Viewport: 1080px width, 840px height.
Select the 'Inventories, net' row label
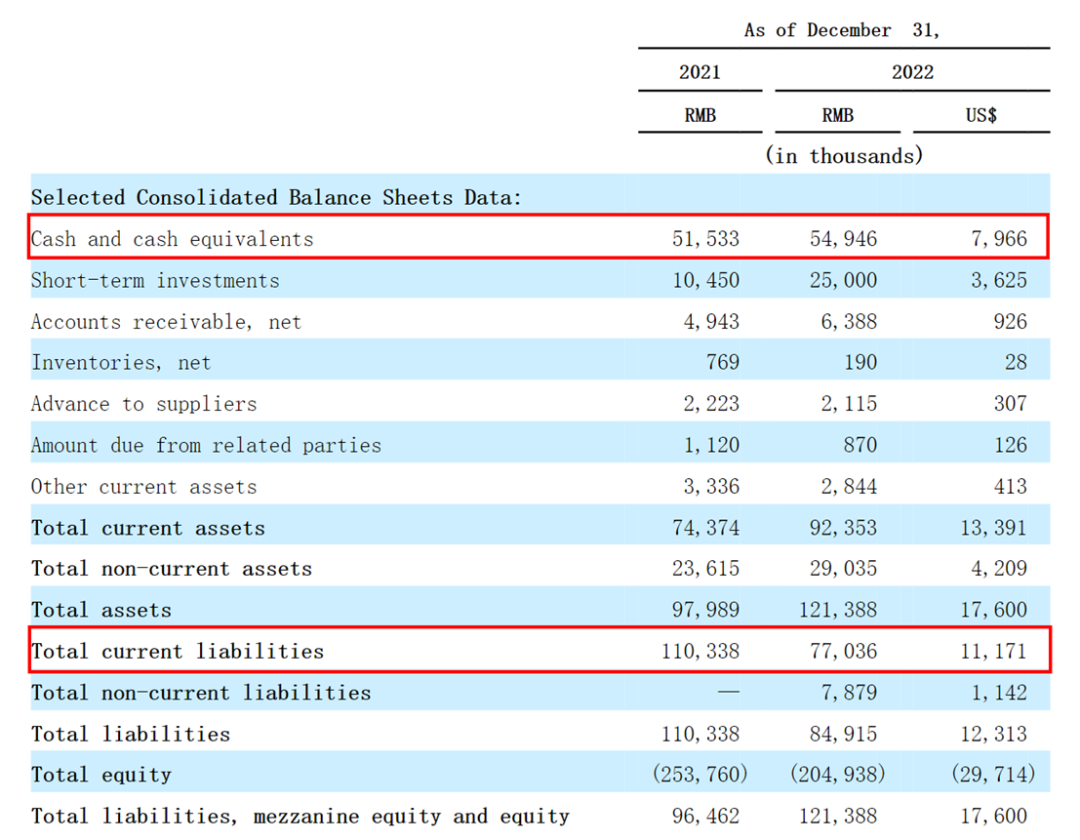coord(121,362)
